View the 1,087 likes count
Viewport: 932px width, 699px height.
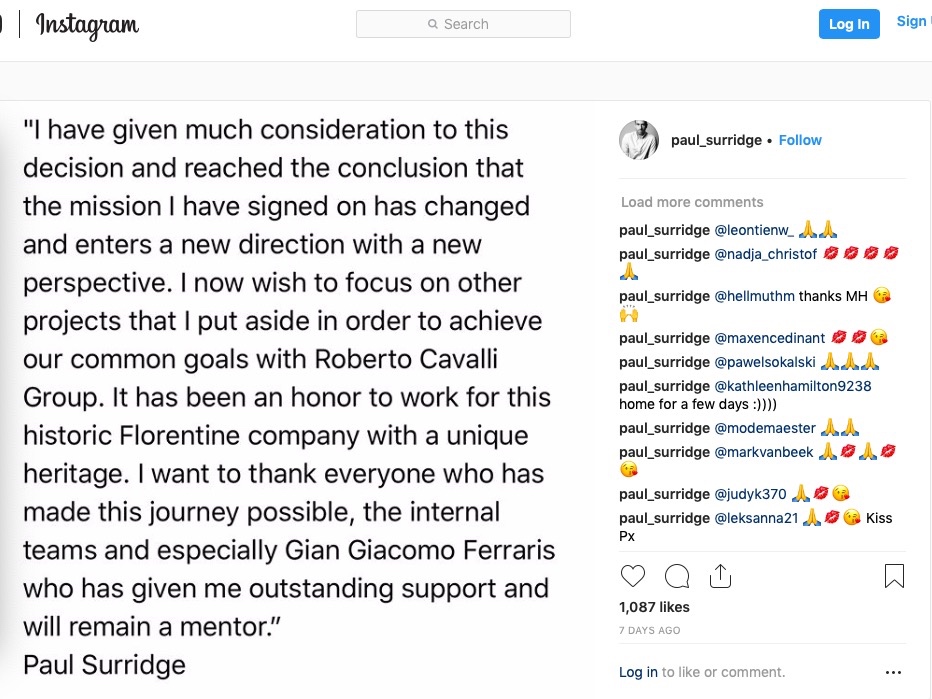point(654,607)
